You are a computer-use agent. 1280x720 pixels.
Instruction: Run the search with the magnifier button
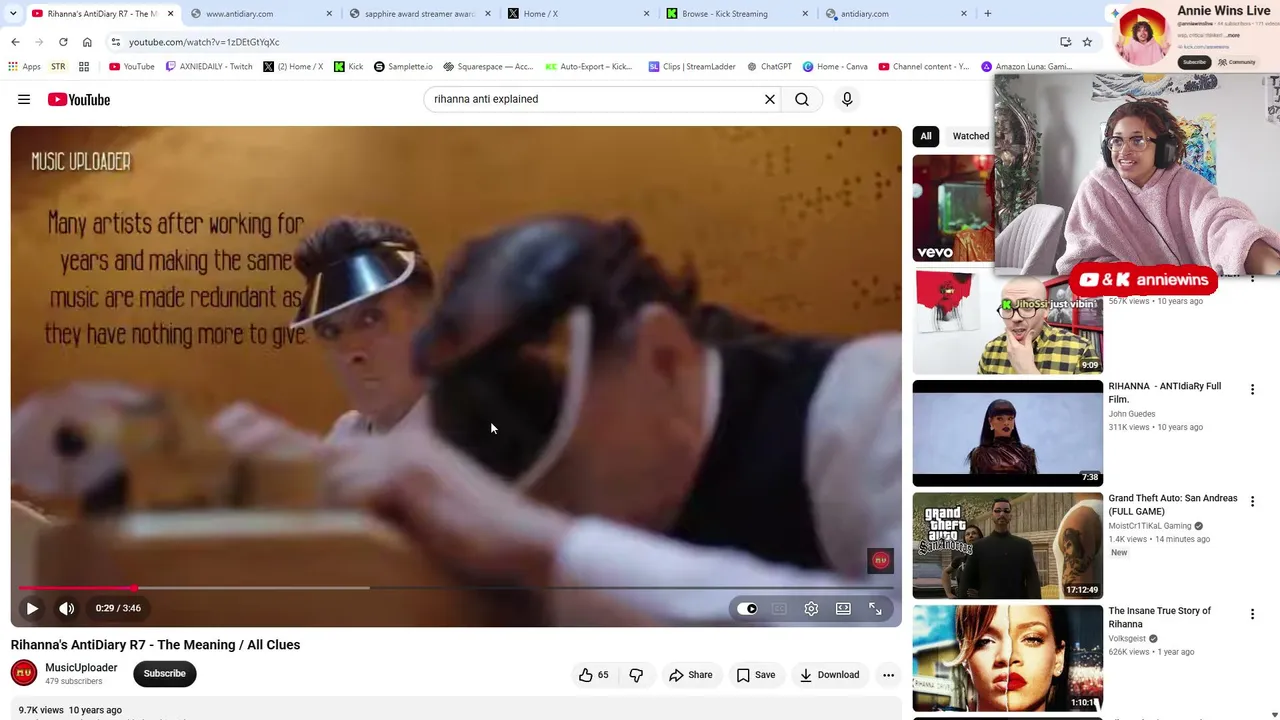point(802,99)
